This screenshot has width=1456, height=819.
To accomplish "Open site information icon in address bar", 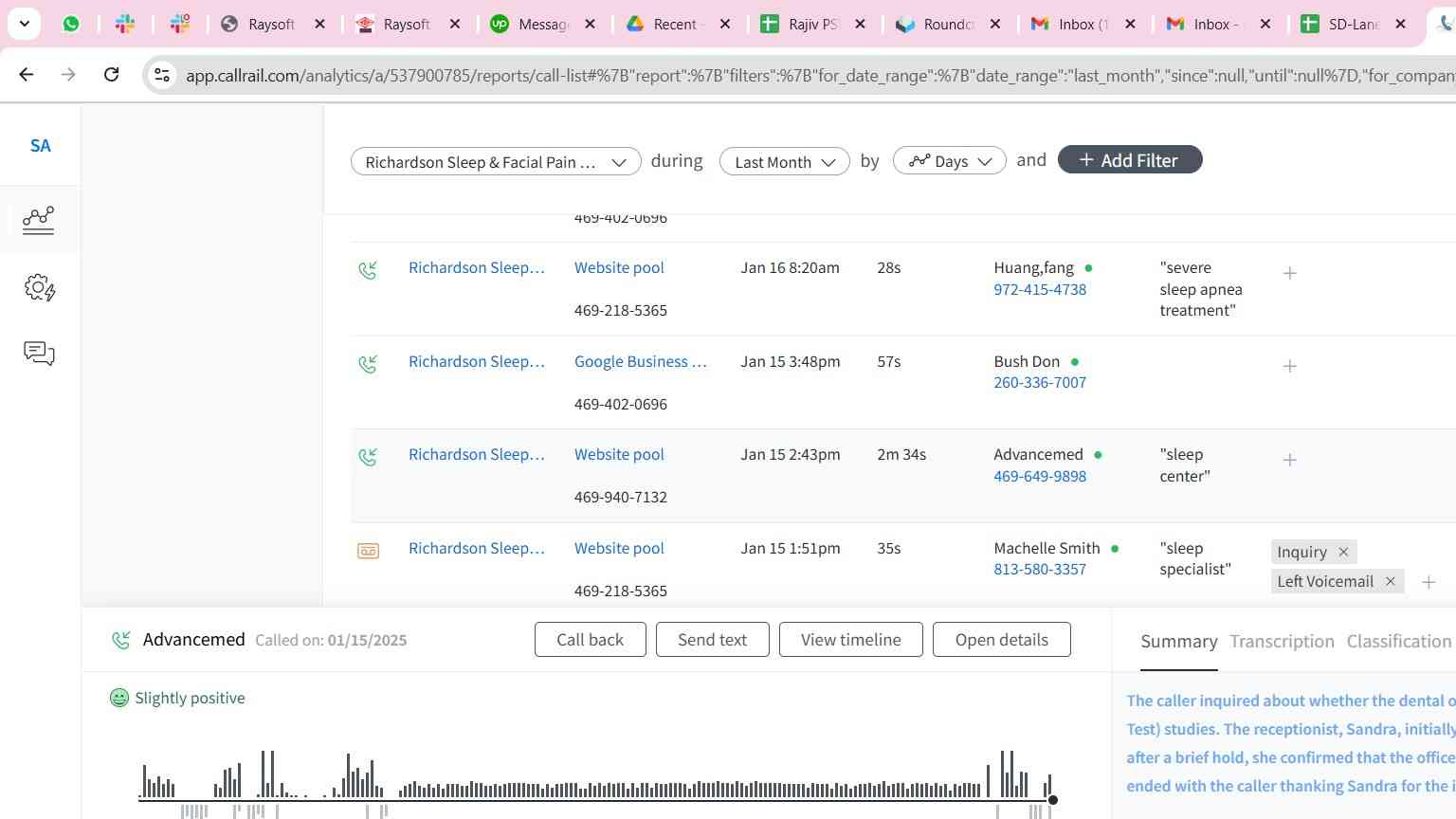I will click(162, 75).
